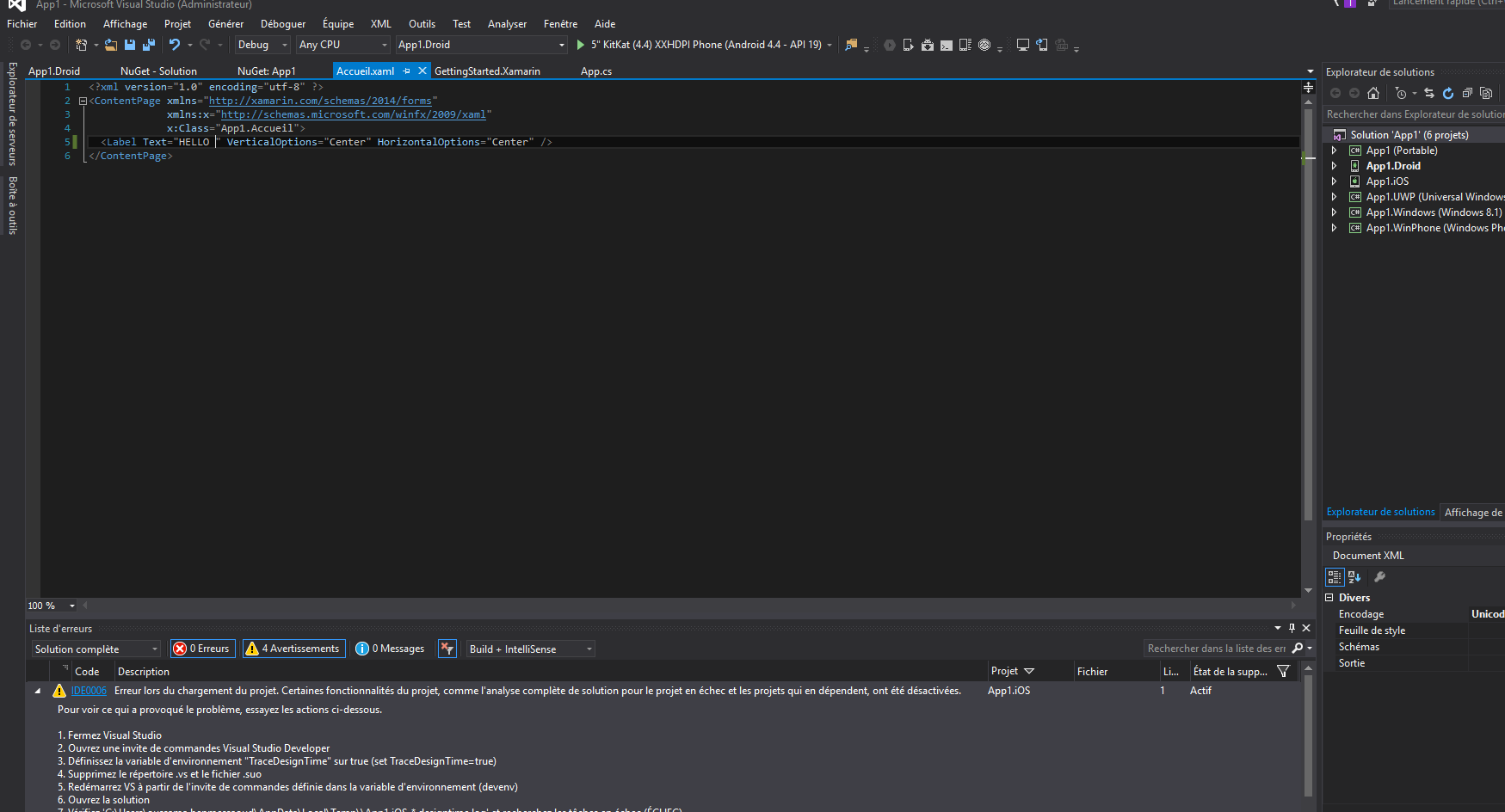Image resolution: width=1505 pixels, height=812 pixels.
Task: Save all files with stacked floppy icon
Action: click(x=149, y=45)
